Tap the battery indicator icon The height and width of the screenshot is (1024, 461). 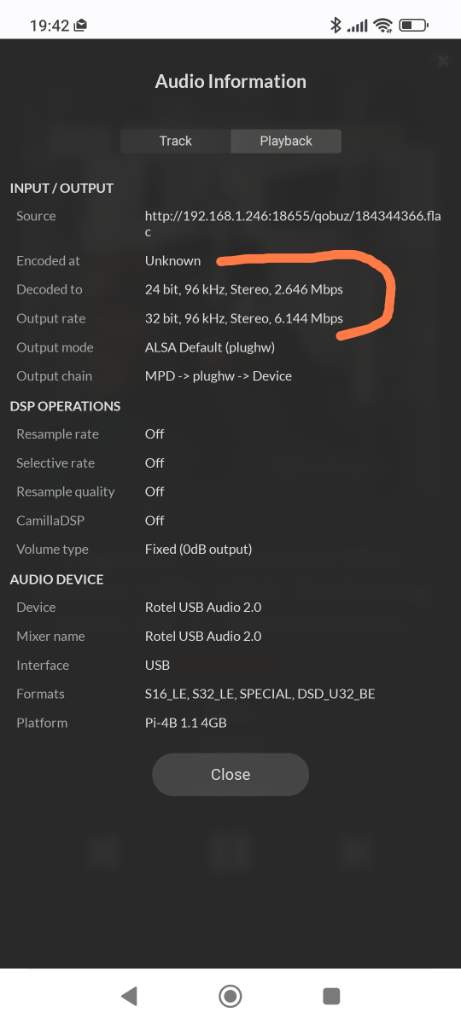pyautogui.click(x=413, y=25)
